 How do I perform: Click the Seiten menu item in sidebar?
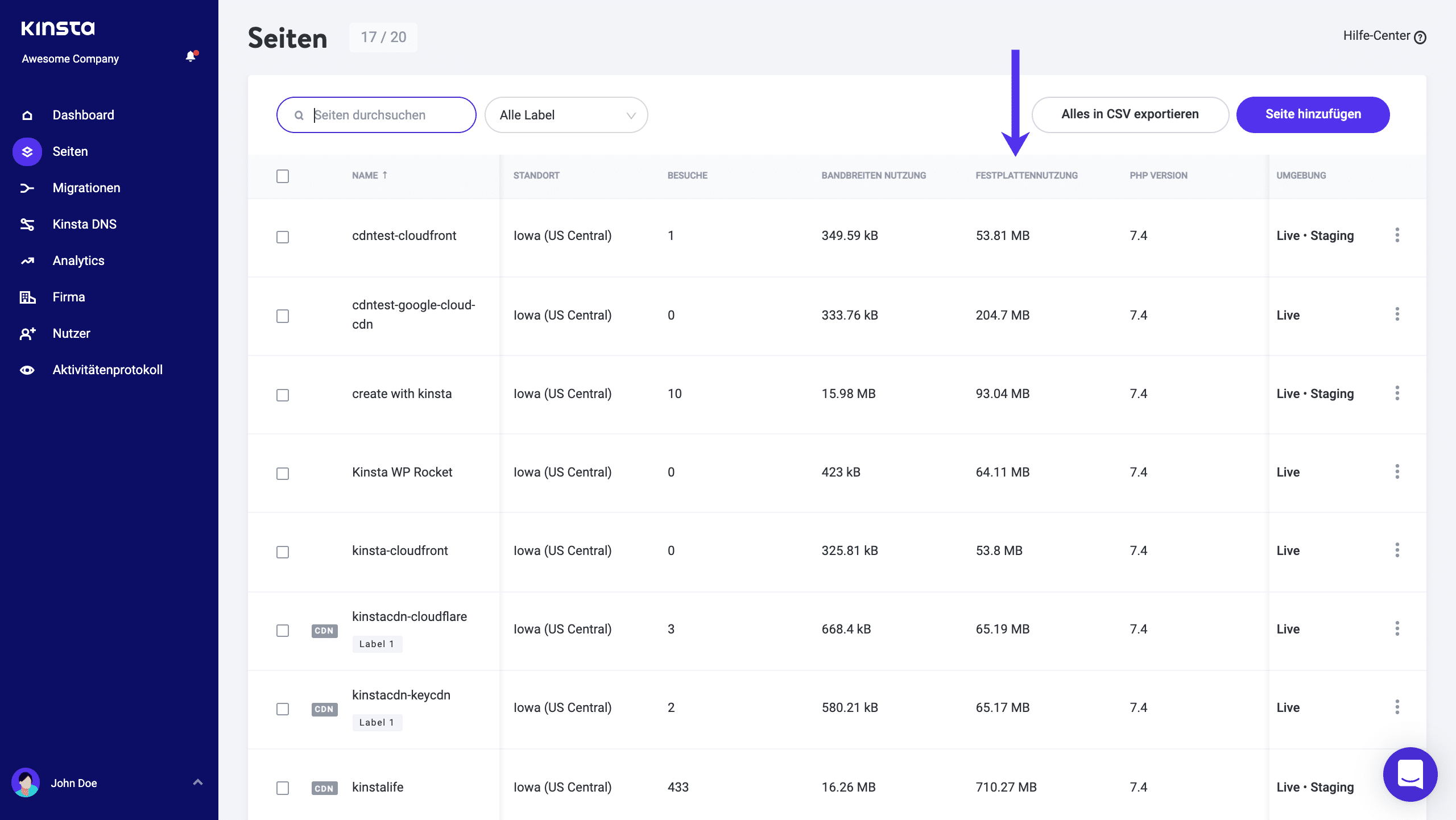(x=70, y=151)
